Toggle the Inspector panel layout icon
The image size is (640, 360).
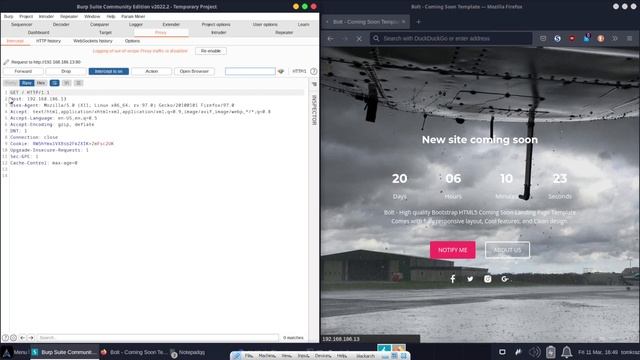(314, 84)
